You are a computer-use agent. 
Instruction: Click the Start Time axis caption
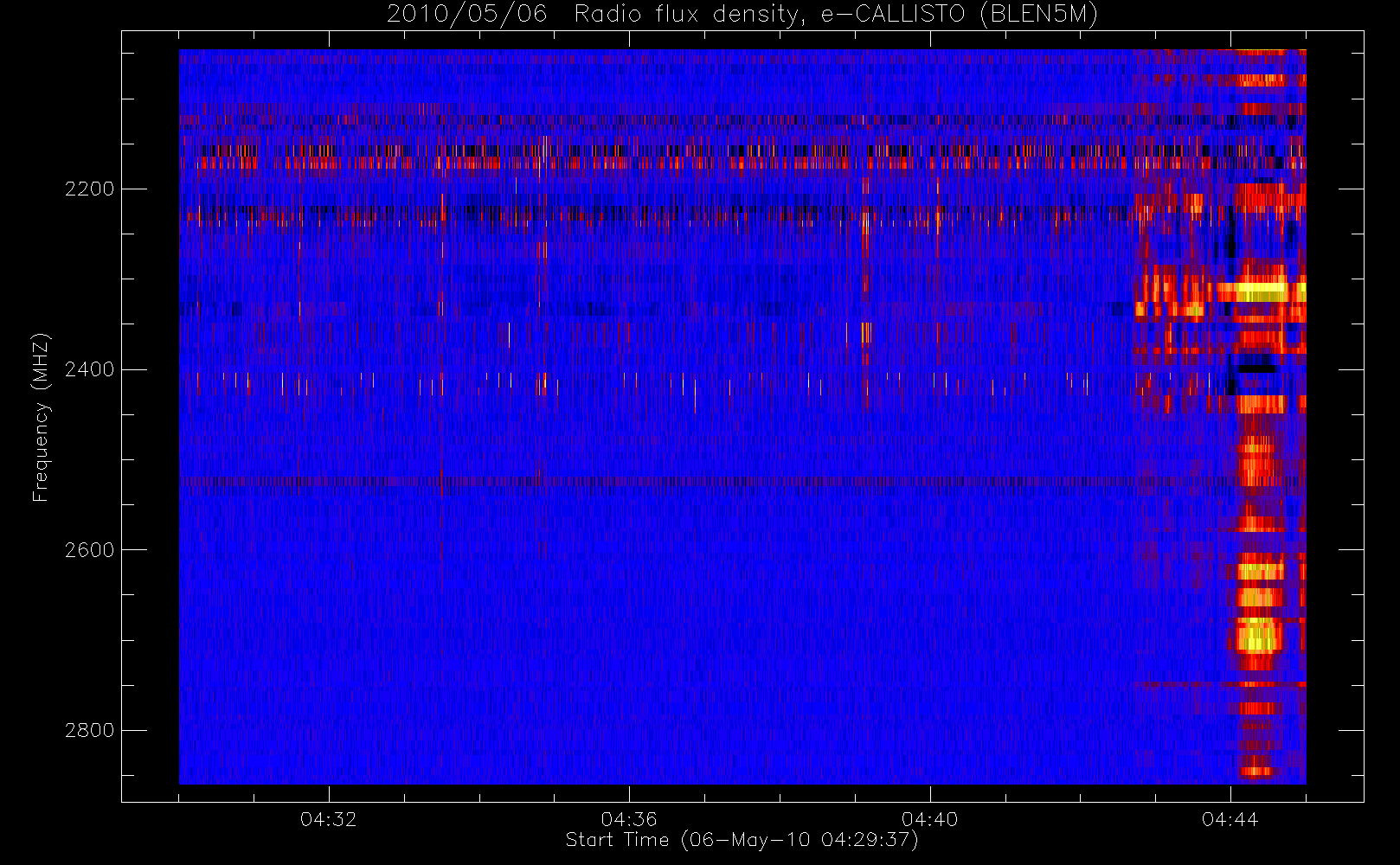(x=742, y=840)
